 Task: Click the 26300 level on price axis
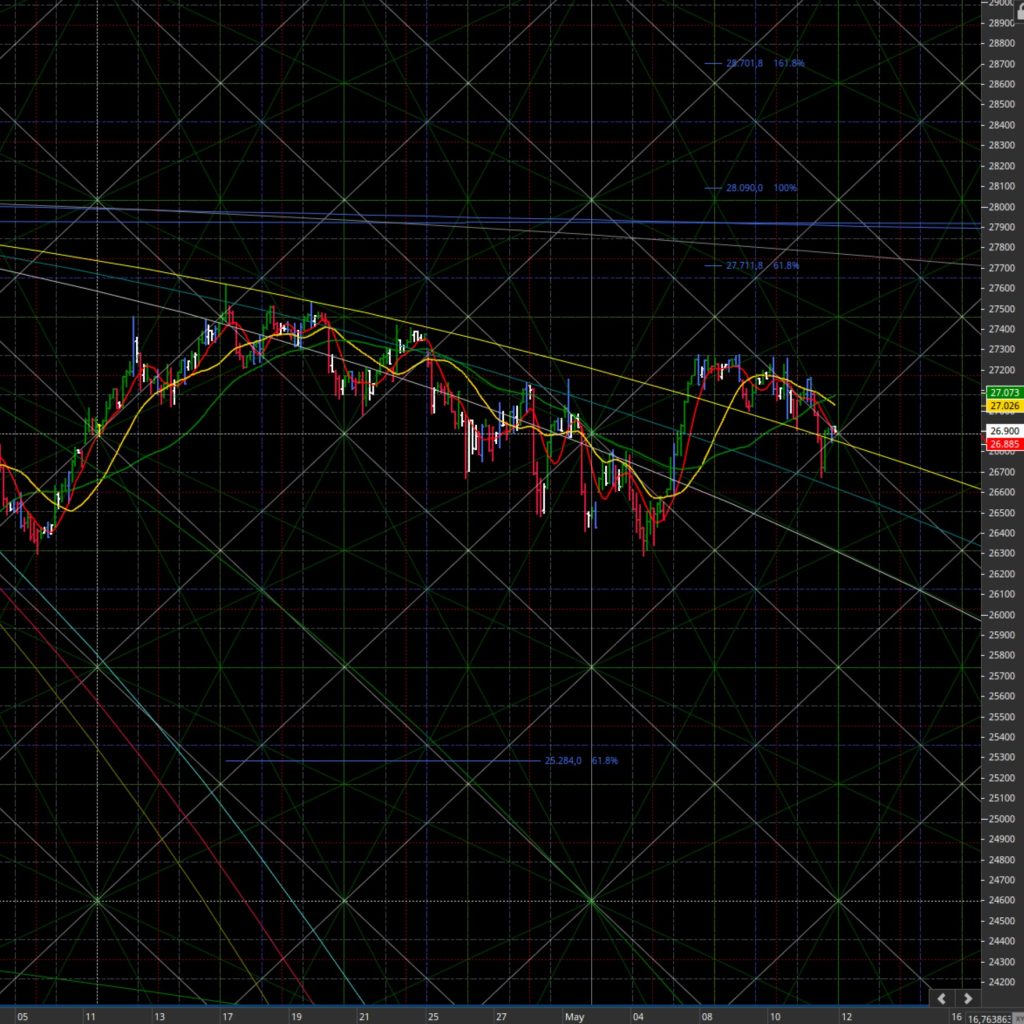[1001, 554]
